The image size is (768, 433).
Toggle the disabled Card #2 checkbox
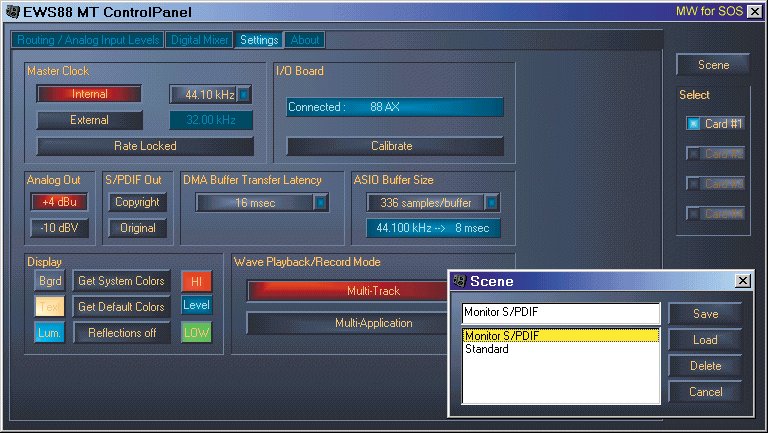click(x=693, y=153)
